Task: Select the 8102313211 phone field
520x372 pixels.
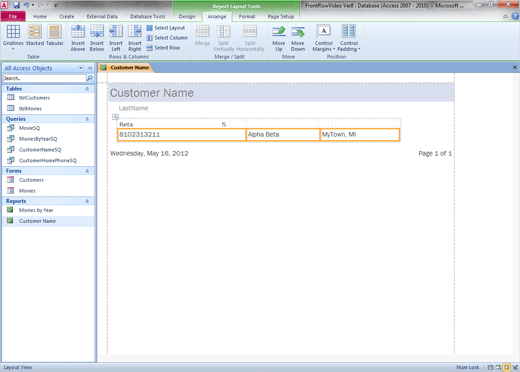Action: tap(182, 135)
